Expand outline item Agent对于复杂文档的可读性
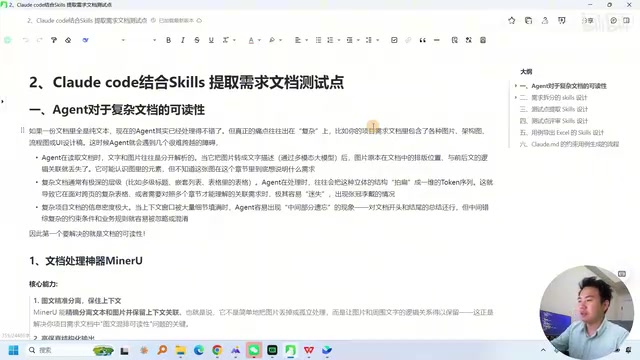640x360 pixels. click(516, 86)
